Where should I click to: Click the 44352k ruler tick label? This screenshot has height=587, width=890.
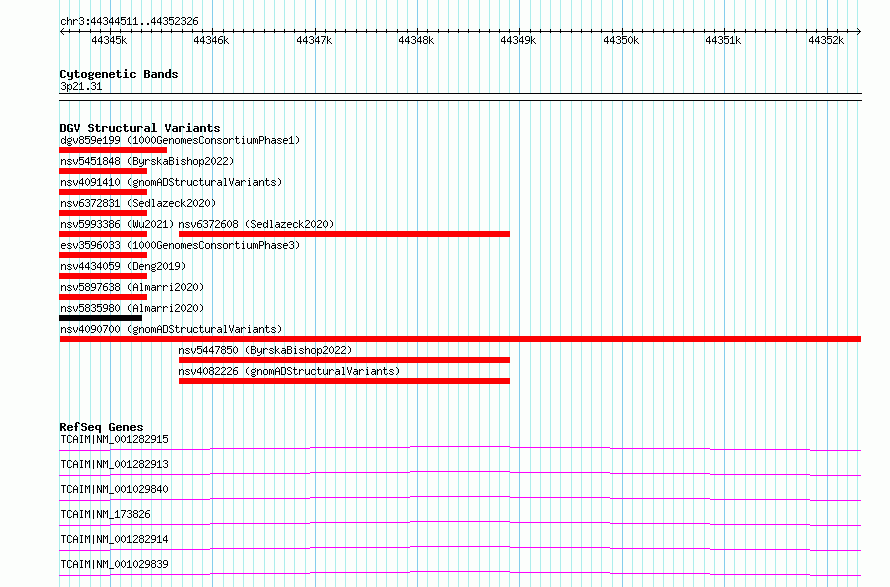[826, 41]
